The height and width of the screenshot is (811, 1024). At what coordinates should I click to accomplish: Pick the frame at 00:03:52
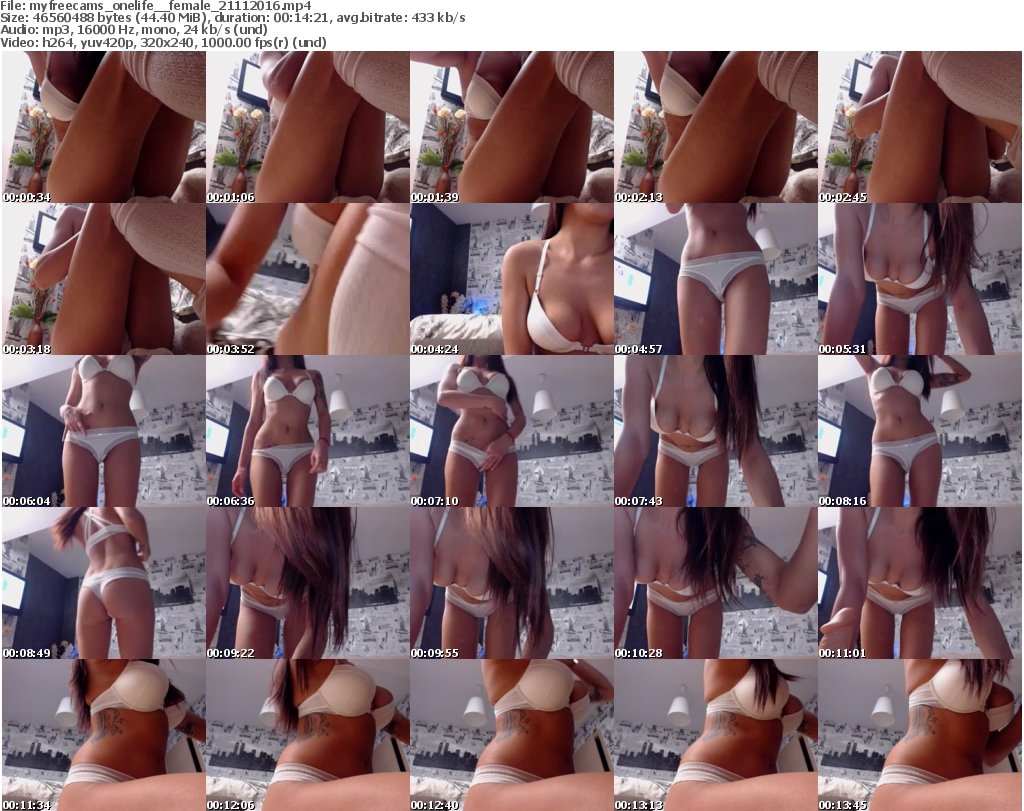(308, 279)
